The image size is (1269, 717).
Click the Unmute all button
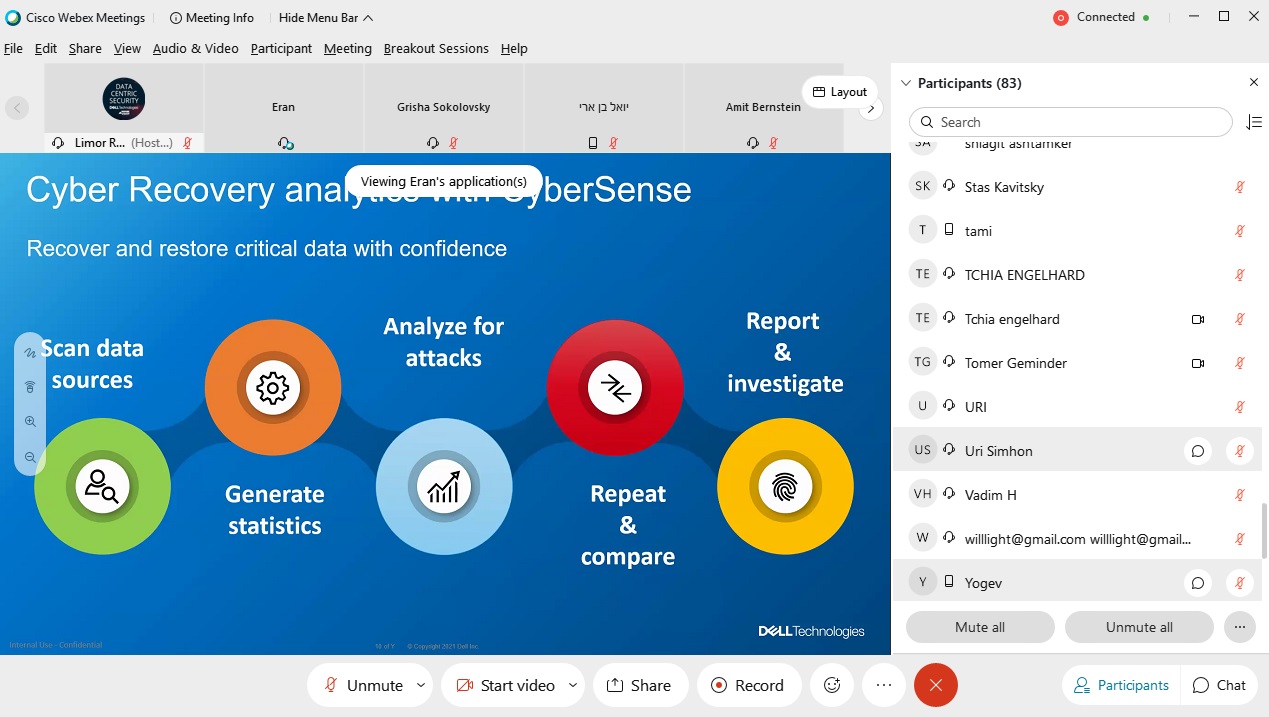point(1139,627)
